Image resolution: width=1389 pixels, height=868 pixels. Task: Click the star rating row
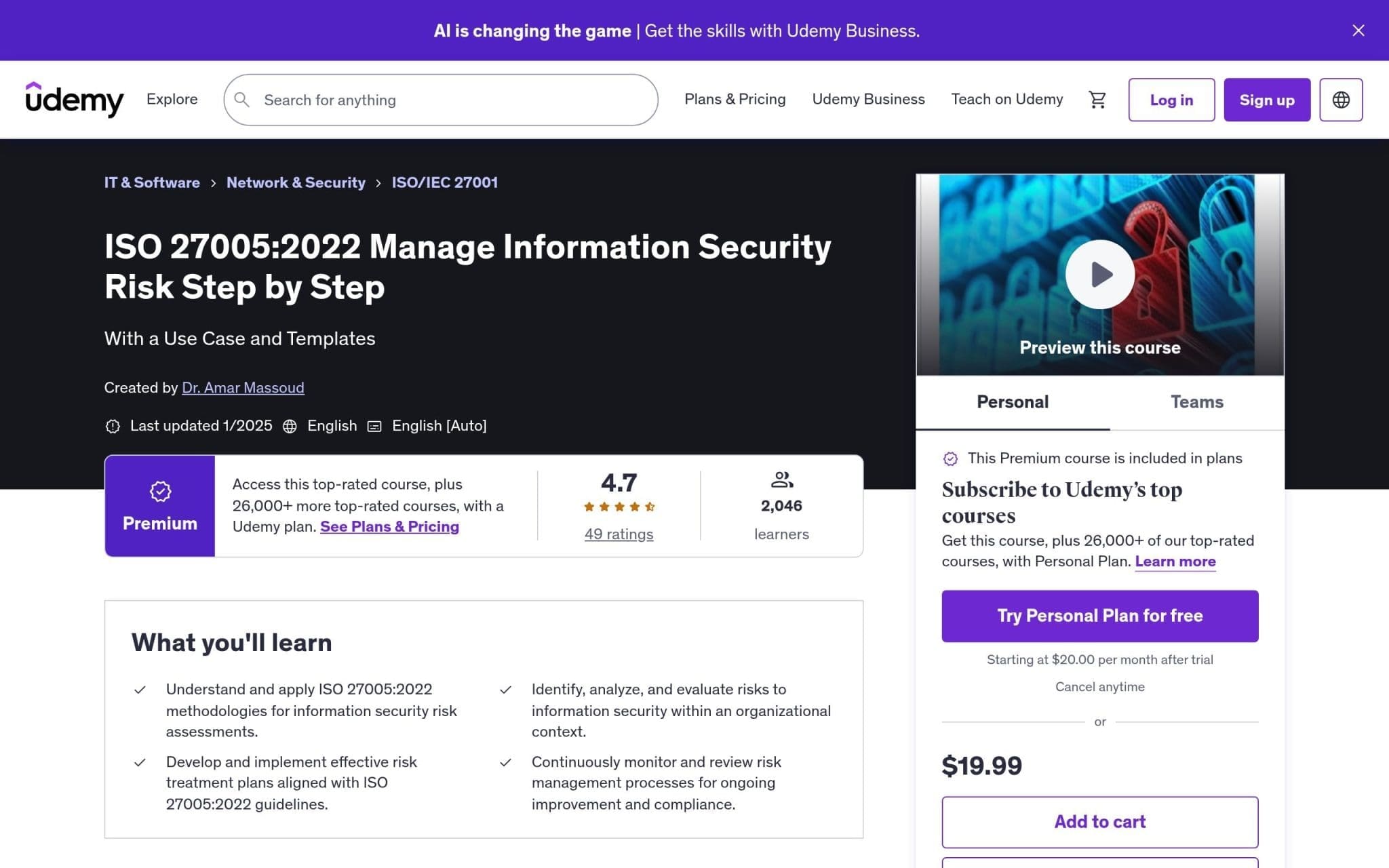point(619,507)
